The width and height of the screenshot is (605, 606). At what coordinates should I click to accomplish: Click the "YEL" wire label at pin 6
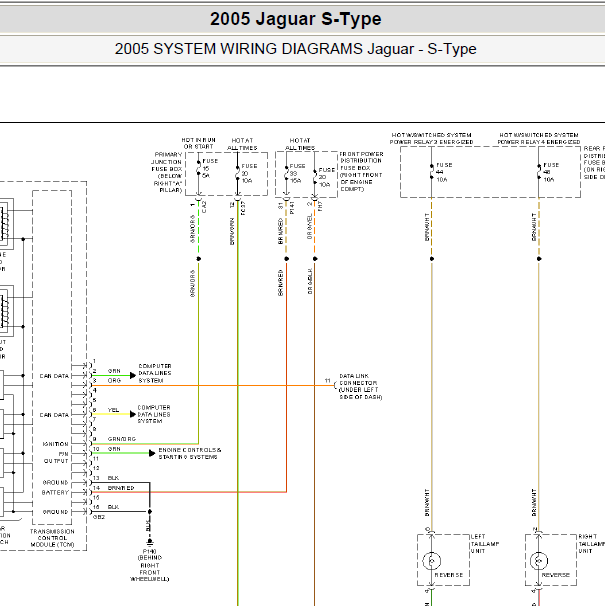point(113,410)
